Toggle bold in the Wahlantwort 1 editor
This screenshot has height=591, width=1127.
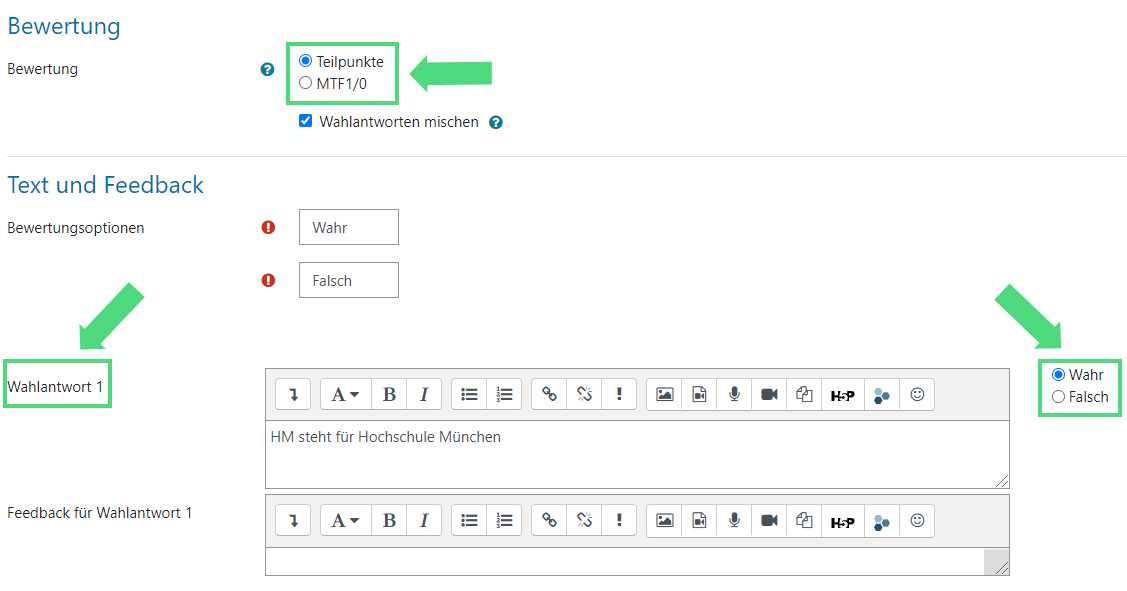click(389, 394)
